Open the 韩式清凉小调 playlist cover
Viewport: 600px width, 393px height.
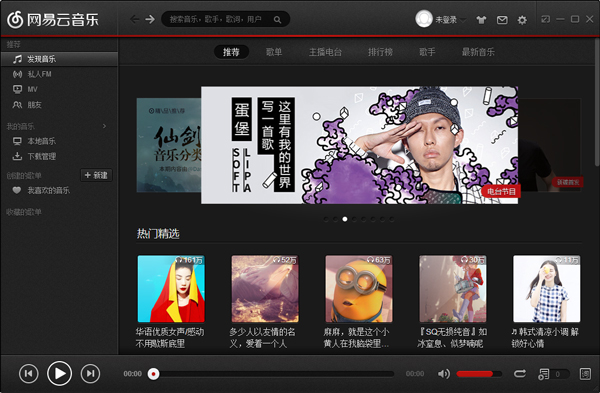[x=546, y=289]
